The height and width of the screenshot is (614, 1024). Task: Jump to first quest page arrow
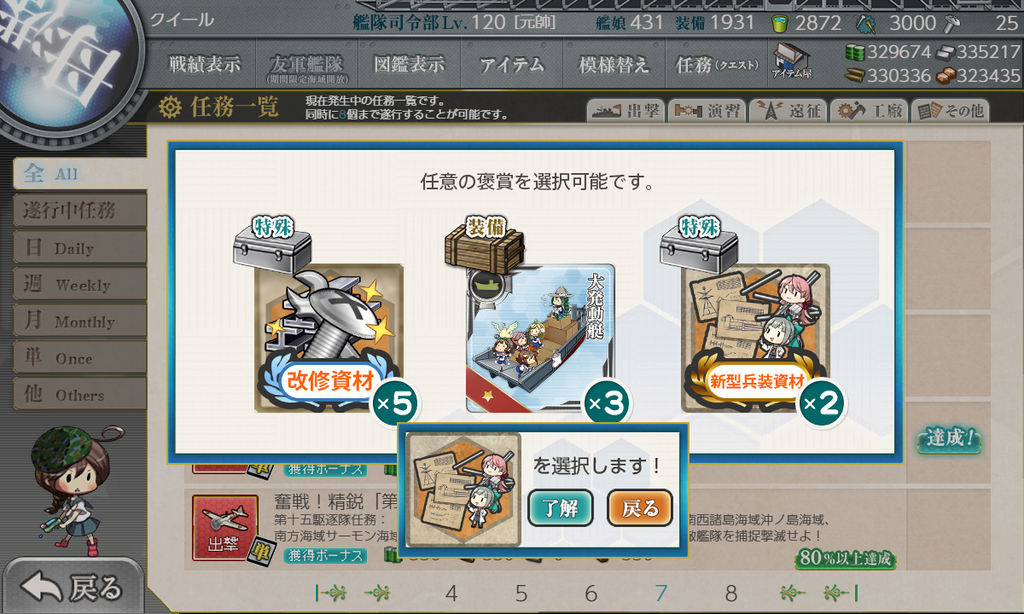coord(330,593)
